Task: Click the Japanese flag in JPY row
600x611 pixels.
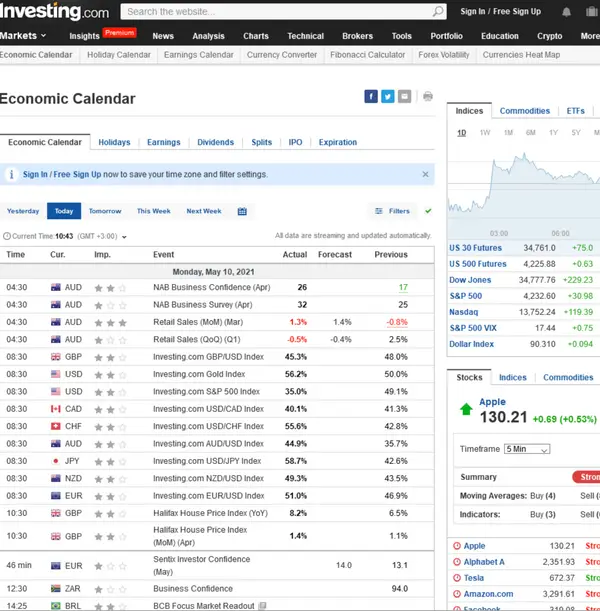Action: 56,461
